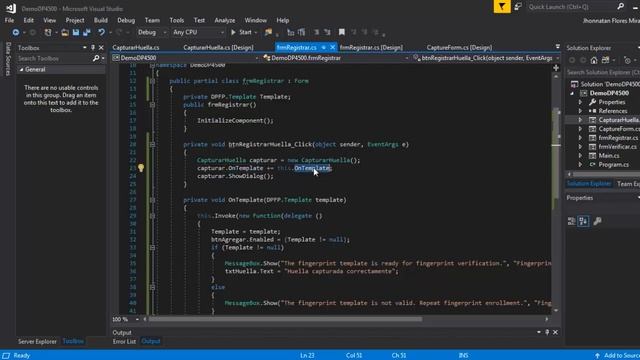Screen dimensions: 640x360
Task: Click the Save disk icon
Action: point(76,32)
